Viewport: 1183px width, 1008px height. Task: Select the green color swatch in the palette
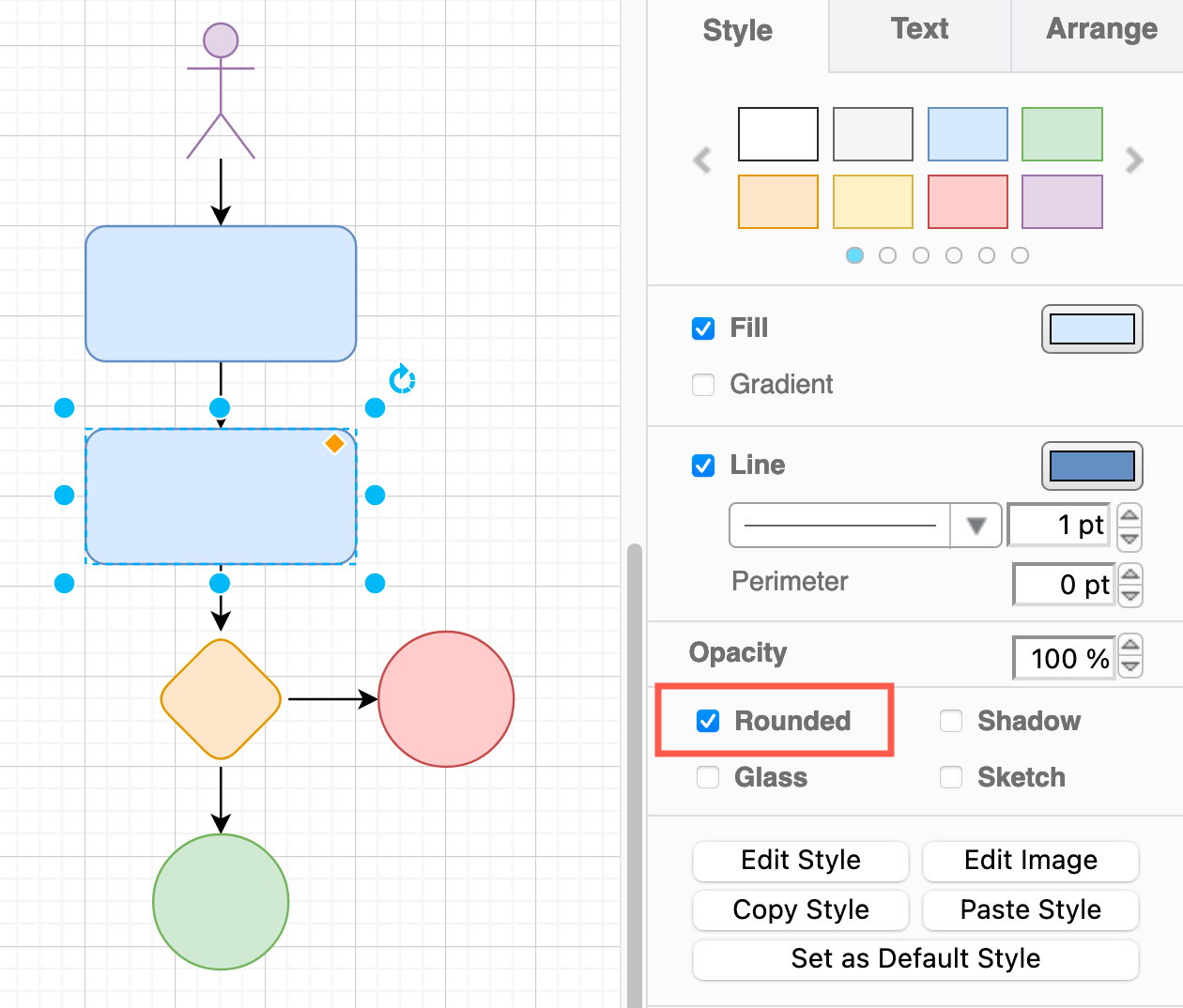coord(1061,133)
